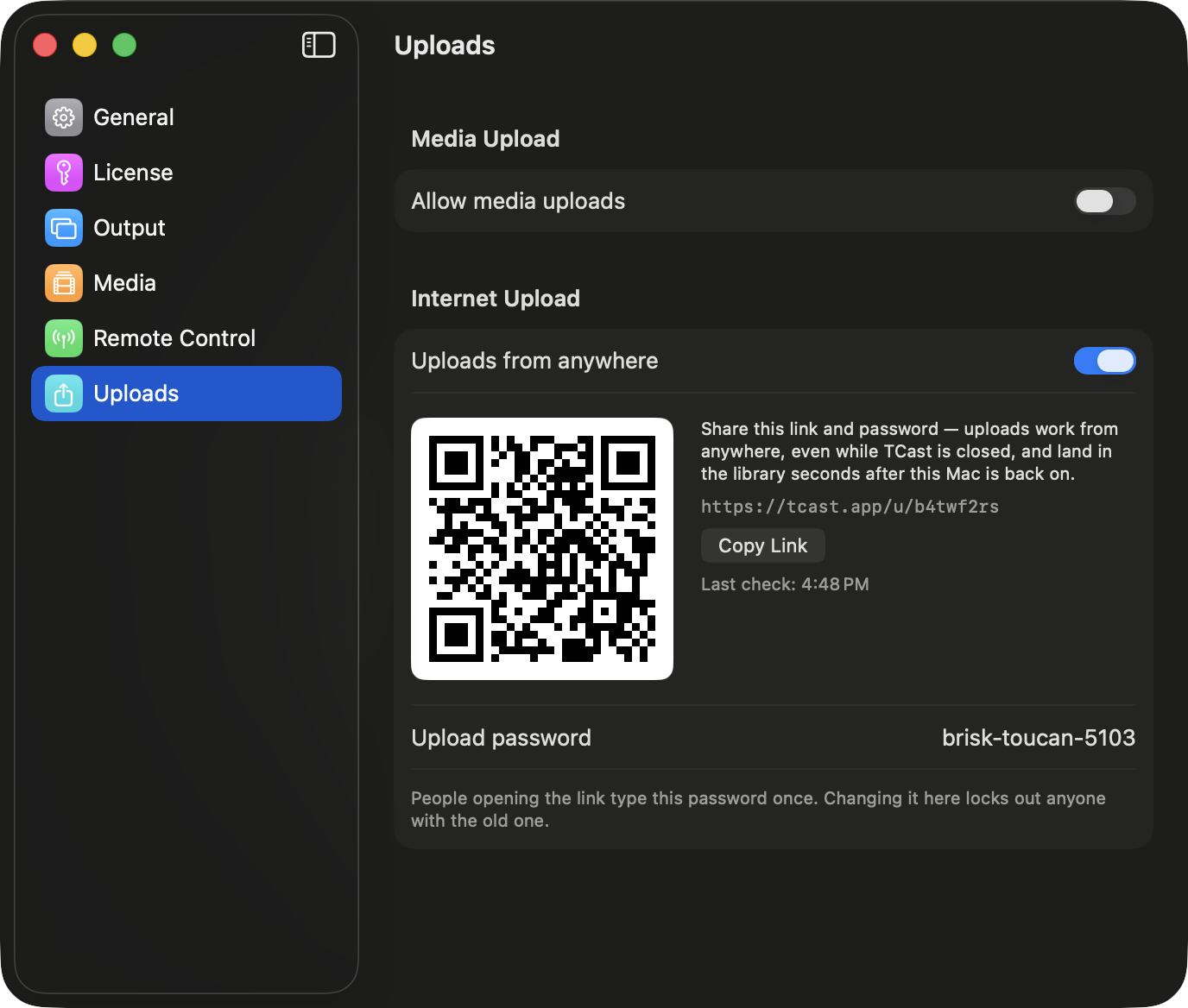This screenshot has width=1188, height=1008.
Task: Open the General settings section
Action: (x=186, y=117)
